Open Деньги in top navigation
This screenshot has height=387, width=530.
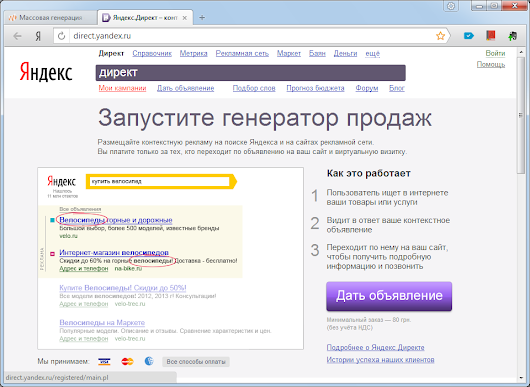pos(345,53)
